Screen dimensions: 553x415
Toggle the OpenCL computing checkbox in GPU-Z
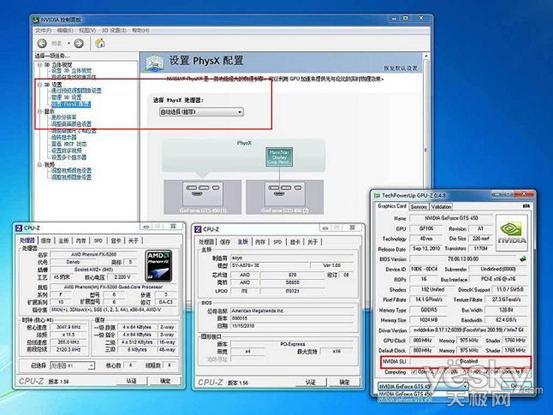coord(414,372)
